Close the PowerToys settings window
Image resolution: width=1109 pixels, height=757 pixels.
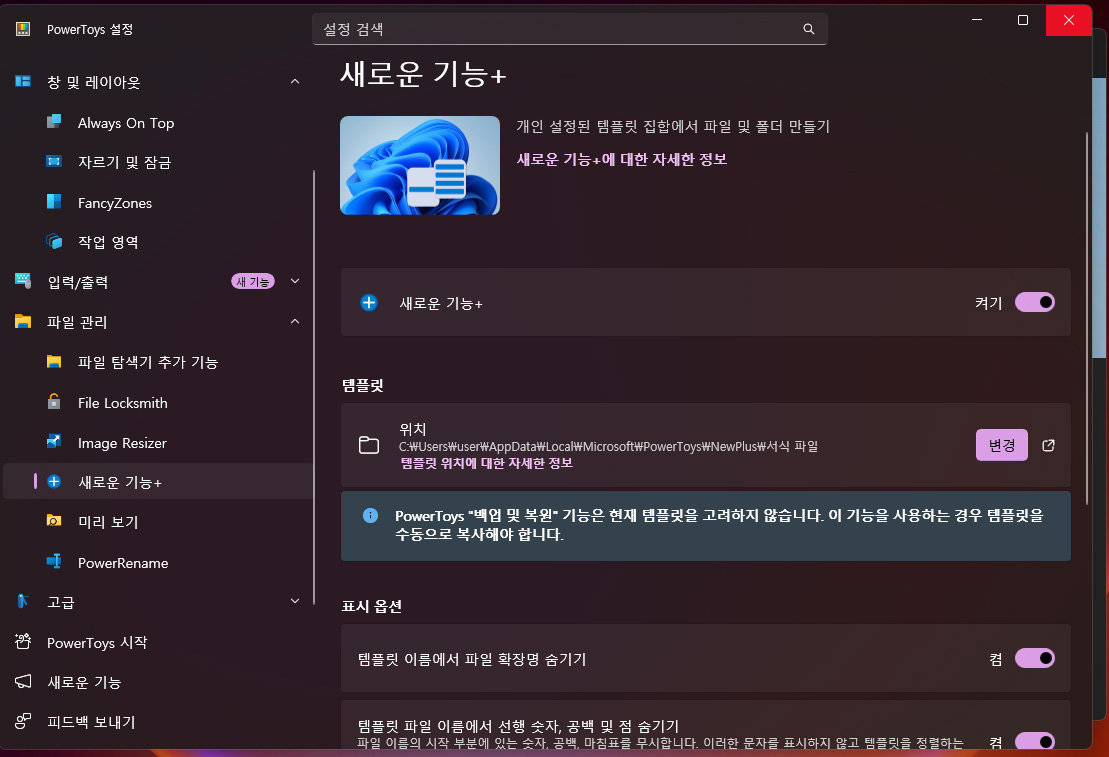(1069, 20)
